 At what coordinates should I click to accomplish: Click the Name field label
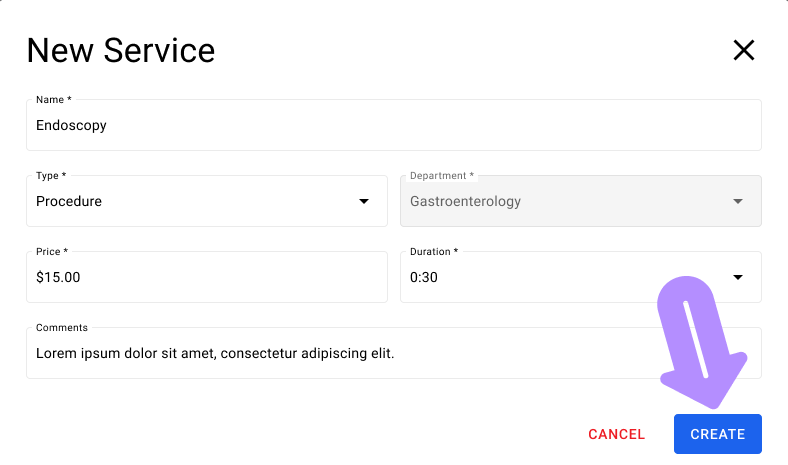tap(53, 100)
